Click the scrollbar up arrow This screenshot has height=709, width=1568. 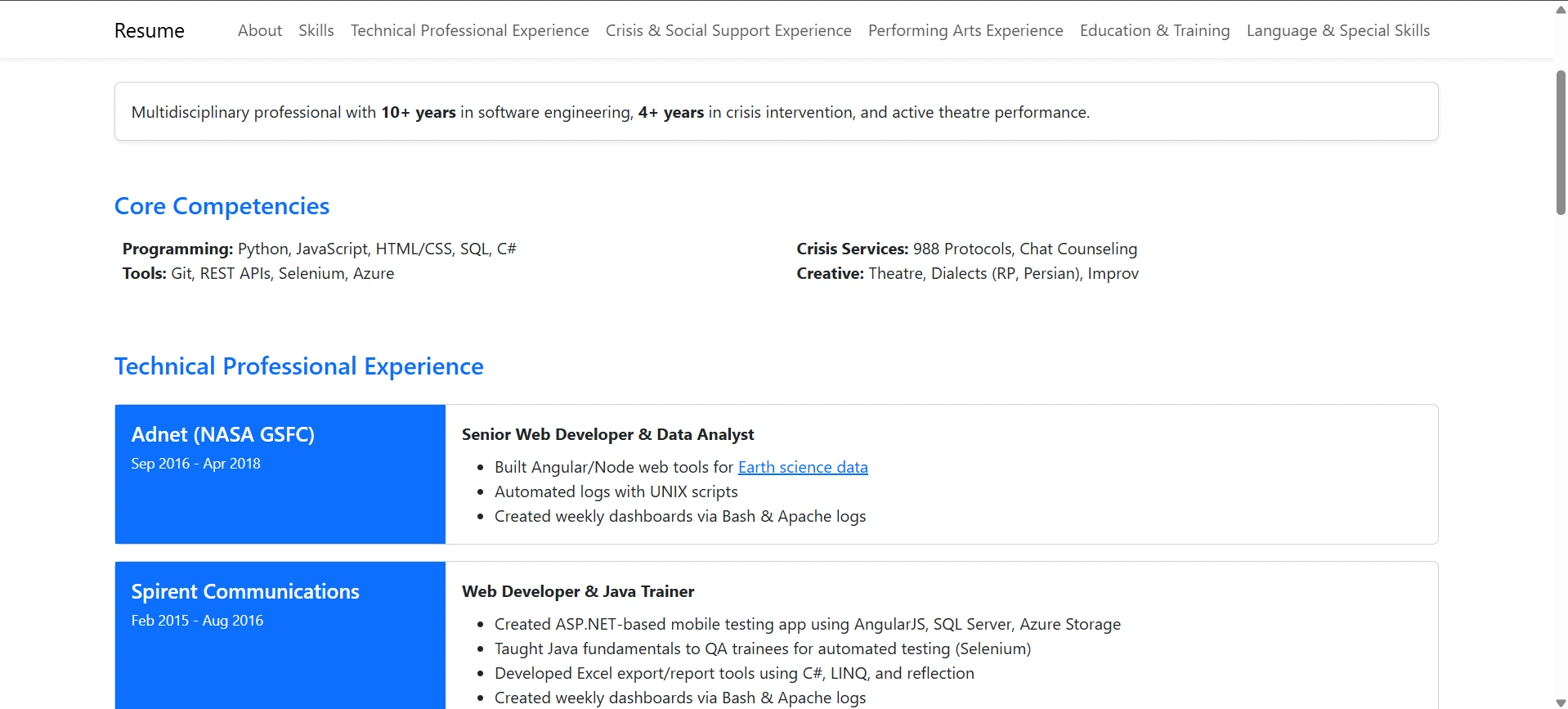pyautogui.click(x=1560, y=10)
